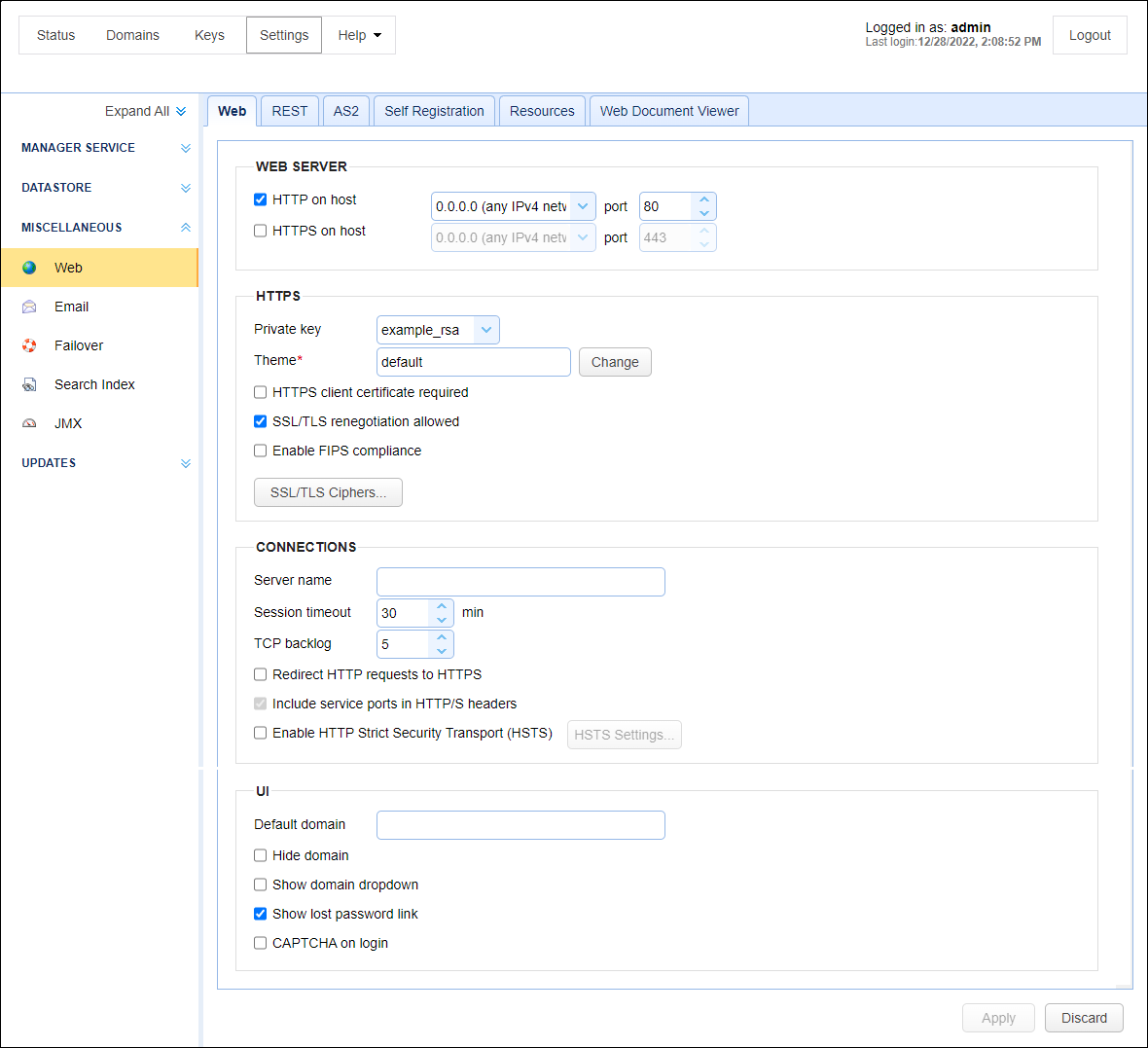Click the JMX gauge icon
This screenshot has width=1148, height=1048.
29,423
